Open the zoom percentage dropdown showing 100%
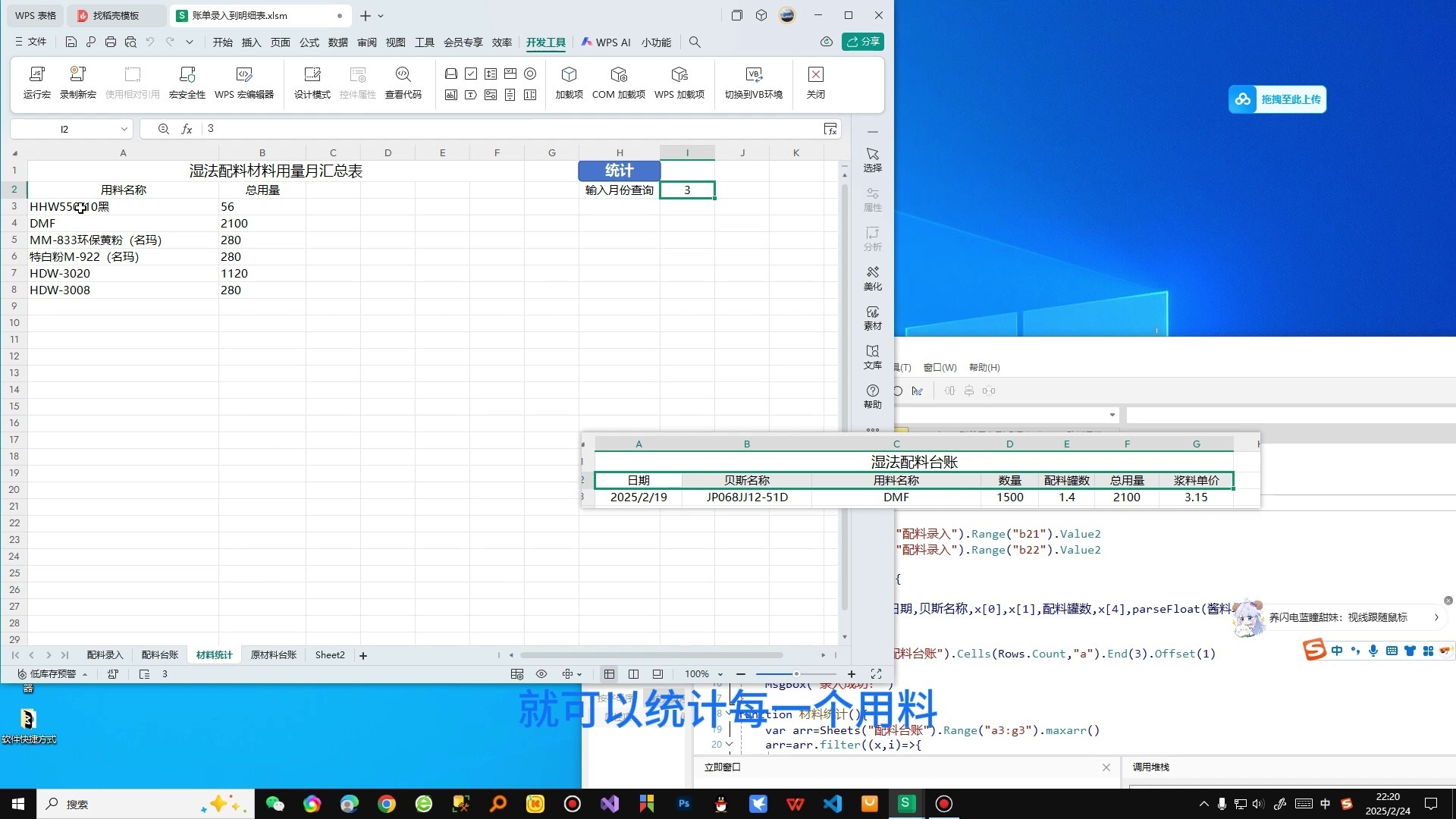 coord(720,673)
